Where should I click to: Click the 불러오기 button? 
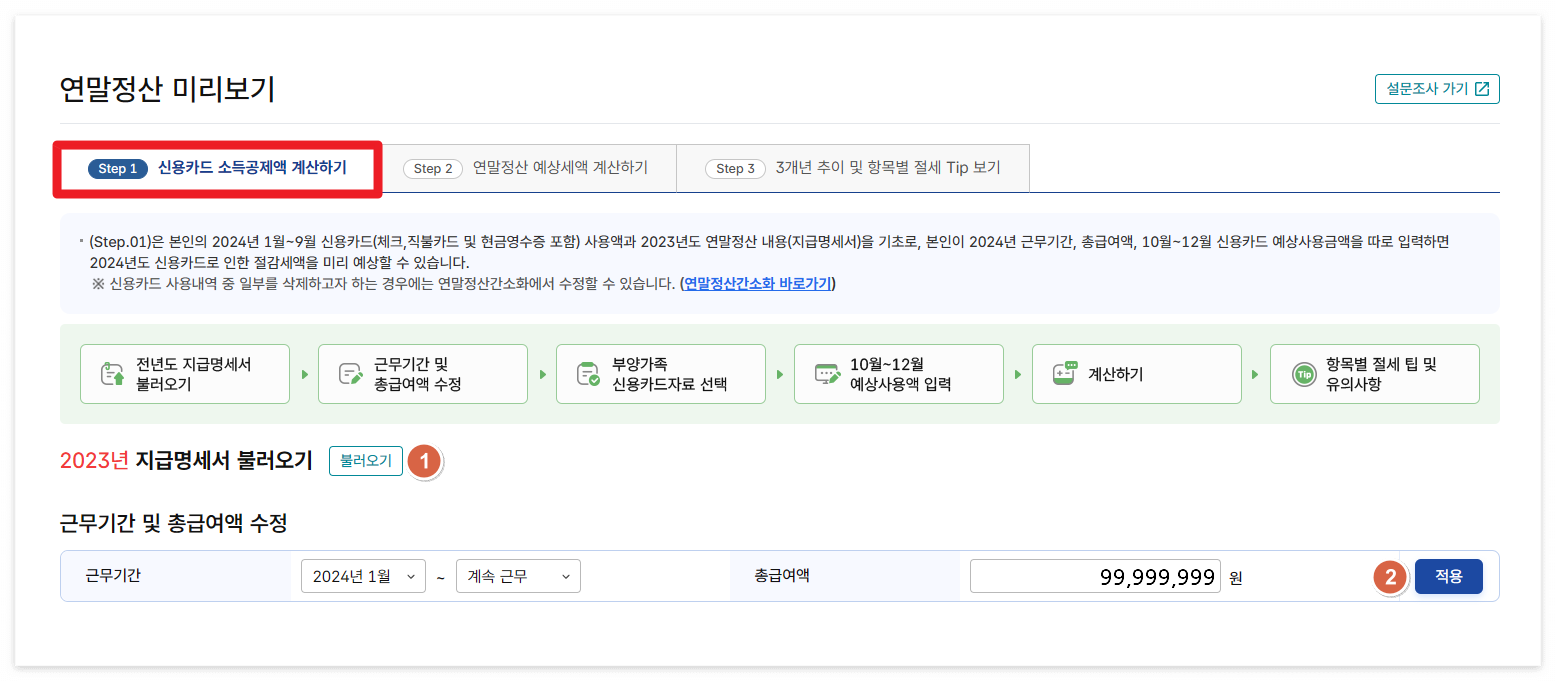[x=366, y=461]
